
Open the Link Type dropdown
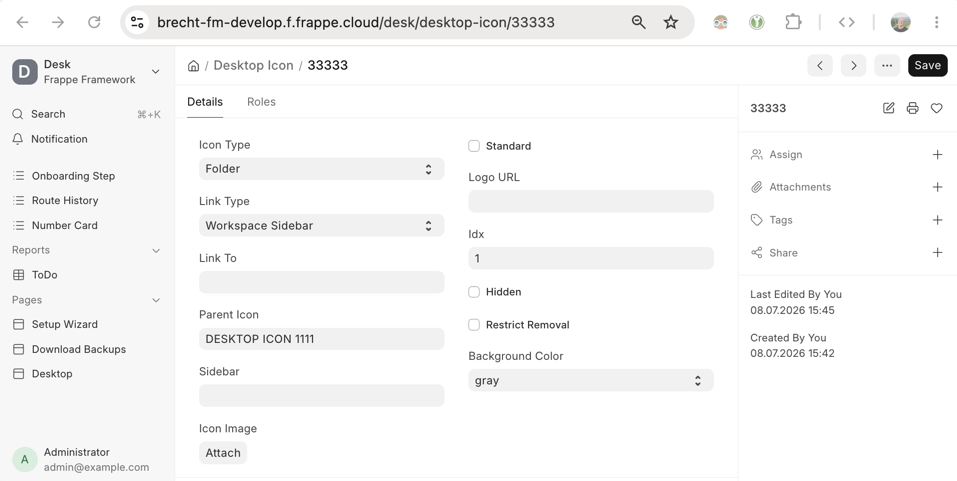click(322, 225)
